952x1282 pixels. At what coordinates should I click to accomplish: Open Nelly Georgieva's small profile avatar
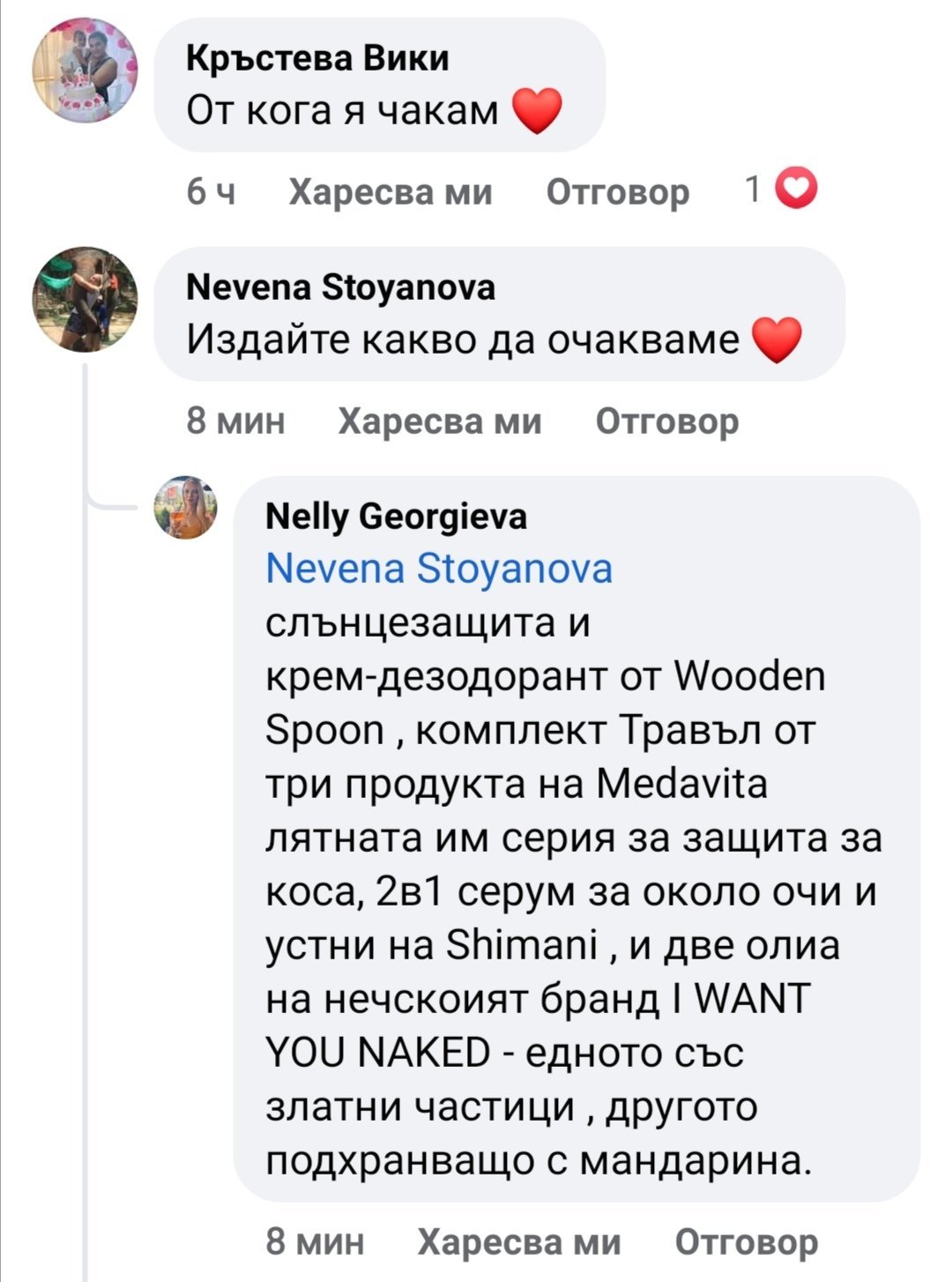[x=186, y=507]
